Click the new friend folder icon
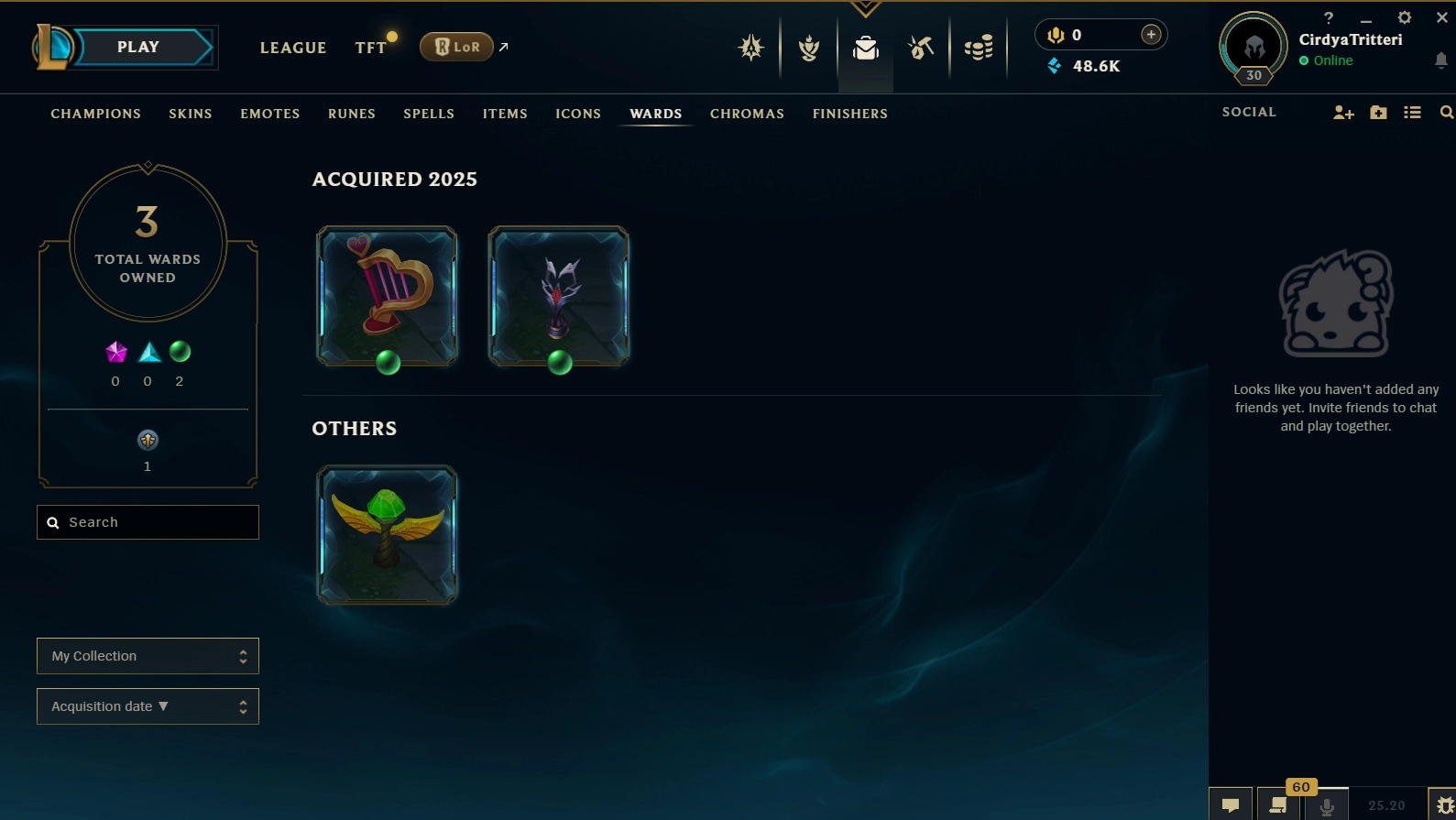Image resolution: width=1456 pixels, height=820 pixels. pyautogui.click(x=1378, y=112)
